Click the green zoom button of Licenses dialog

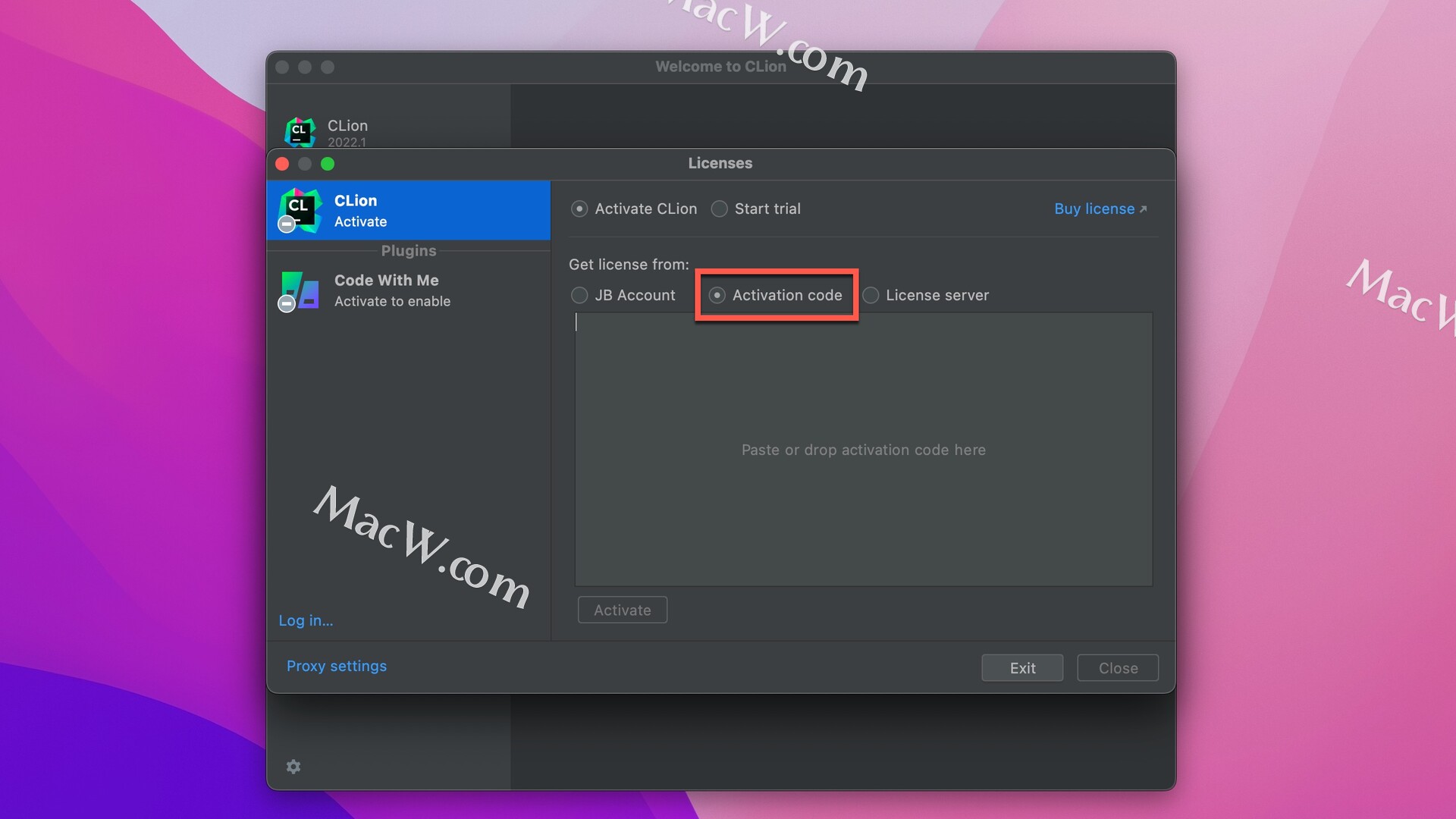(x=328, y=164)
